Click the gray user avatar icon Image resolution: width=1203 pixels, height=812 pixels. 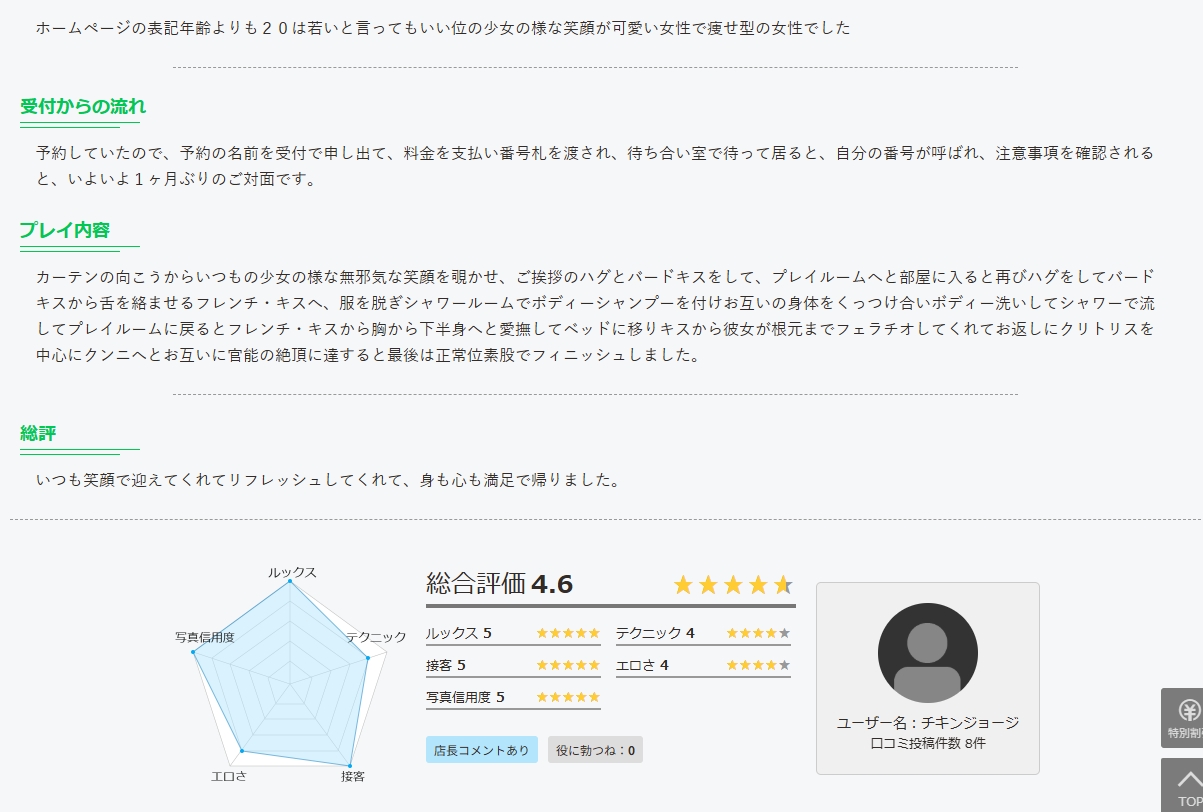pyautogui.click(x=927, y=653)
